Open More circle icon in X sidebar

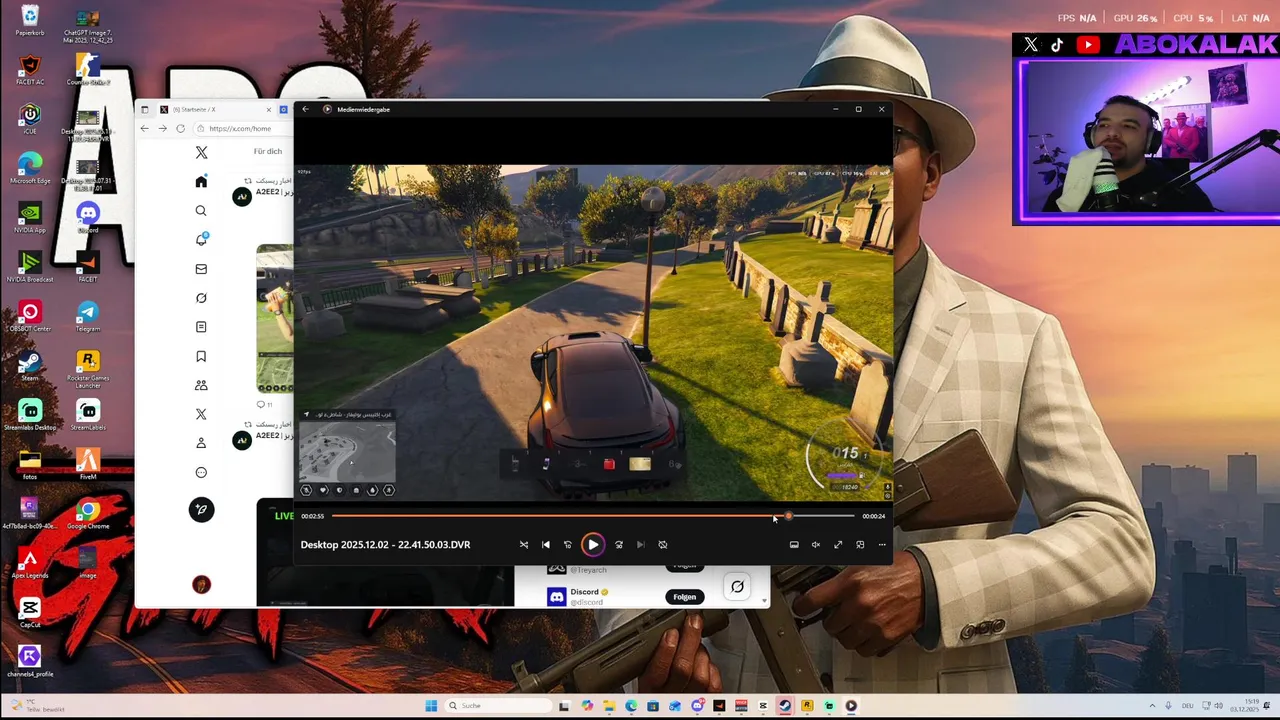tap(201, 472)
